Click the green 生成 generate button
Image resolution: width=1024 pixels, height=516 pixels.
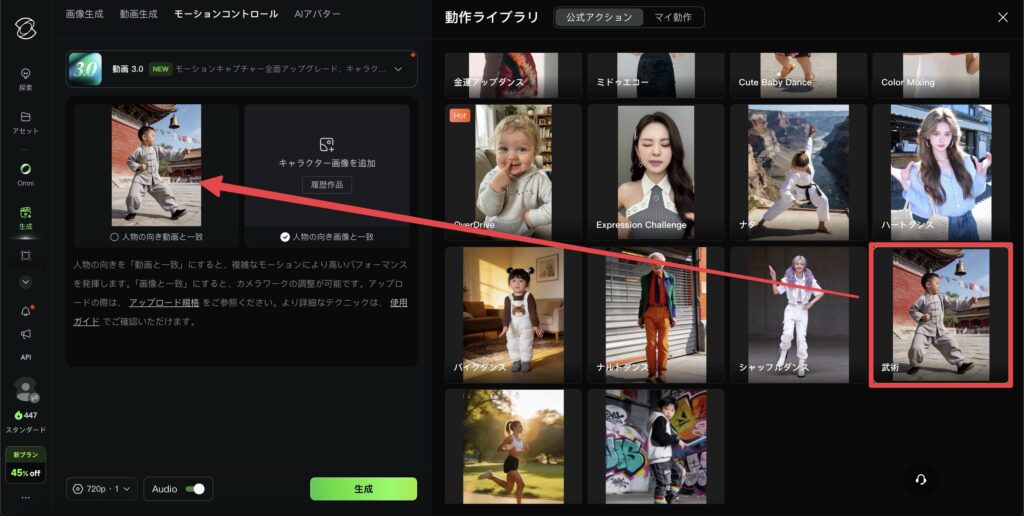(x=363, y=489)
